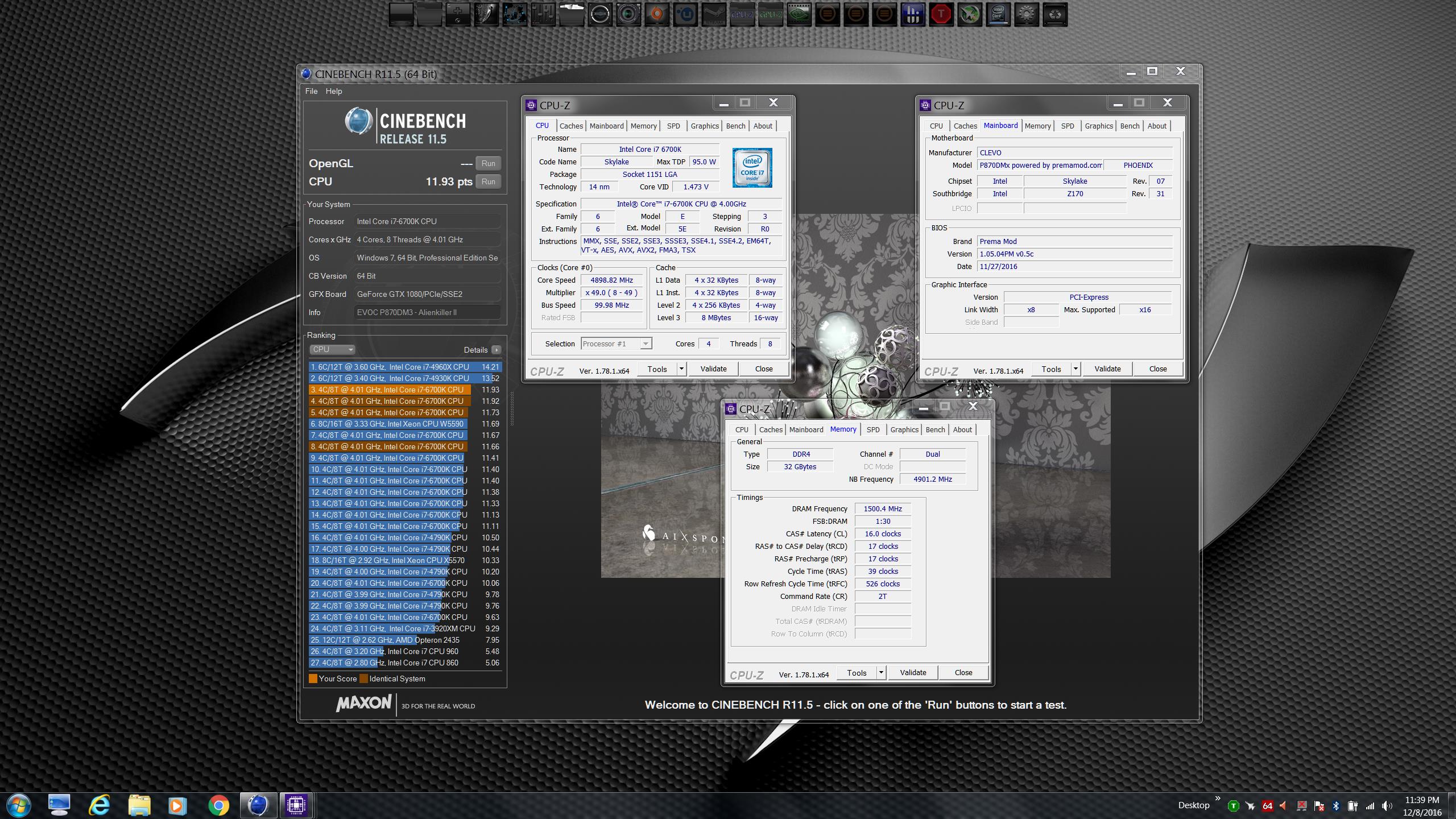Open the Cinebench ranking CPU dropdown
1456x819 pixels.
[x=332, y=350]
